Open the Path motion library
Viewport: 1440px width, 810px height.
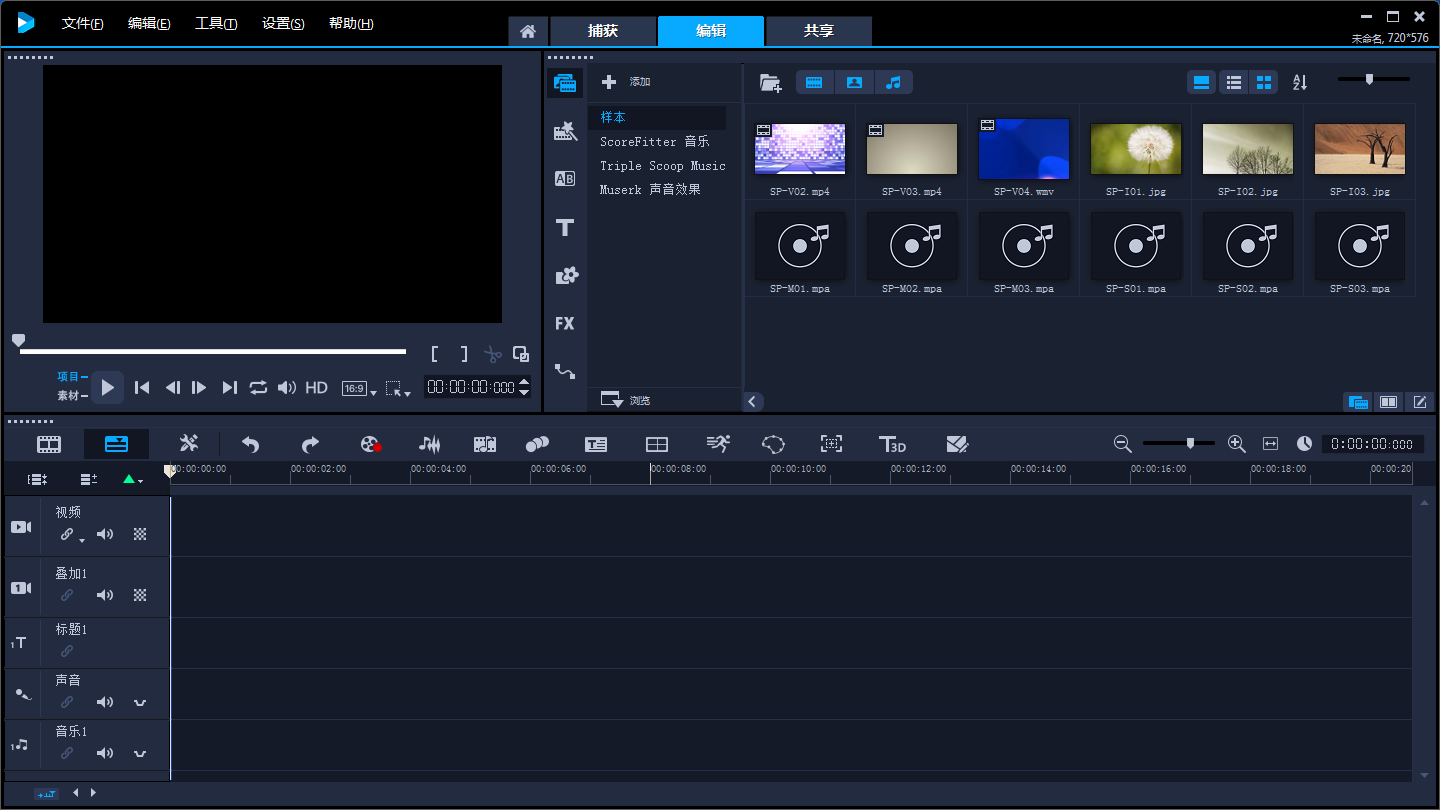565,371
